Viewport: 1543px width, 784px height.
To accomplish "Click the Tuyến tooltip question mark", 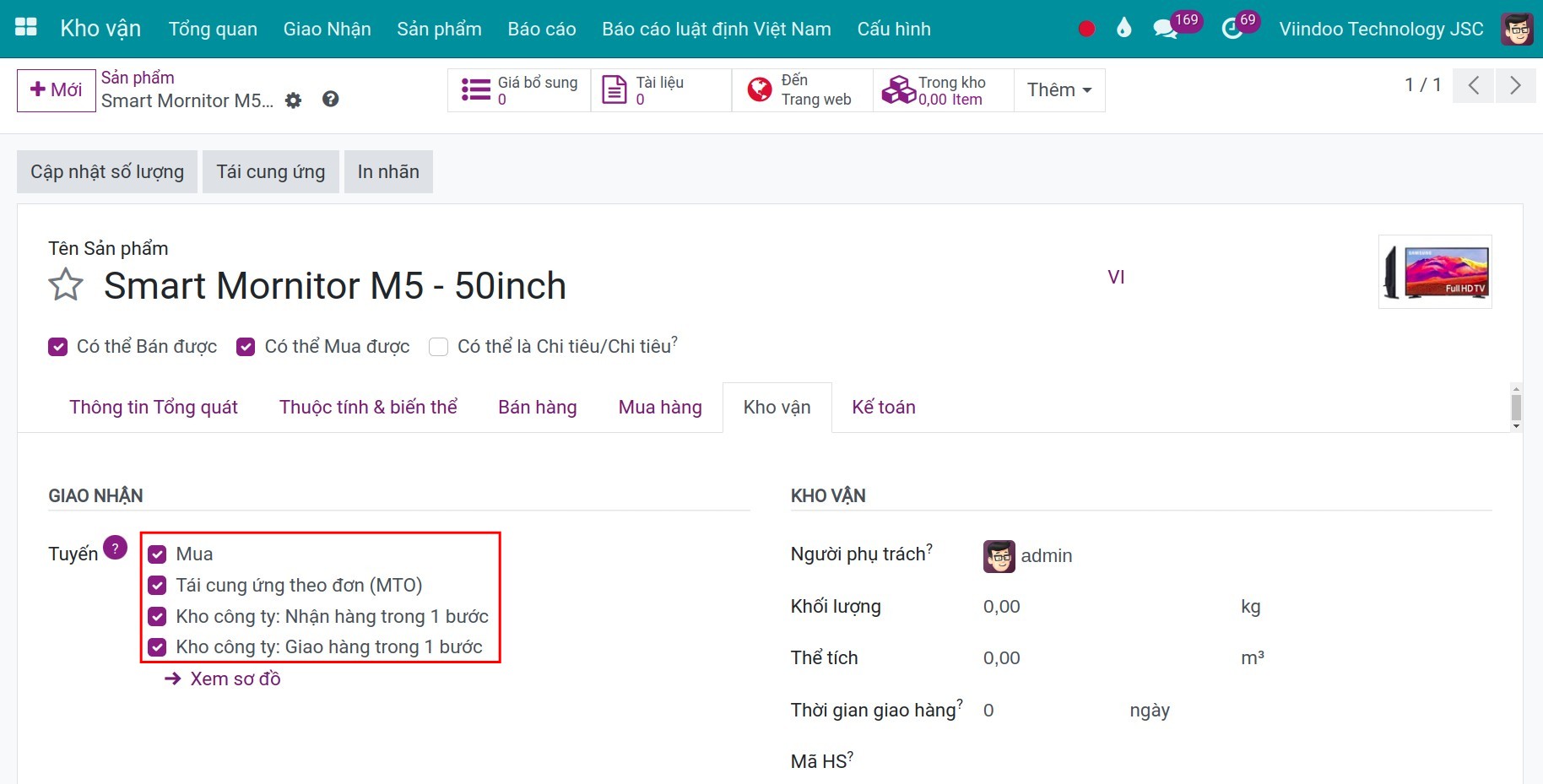I will 115,548.
